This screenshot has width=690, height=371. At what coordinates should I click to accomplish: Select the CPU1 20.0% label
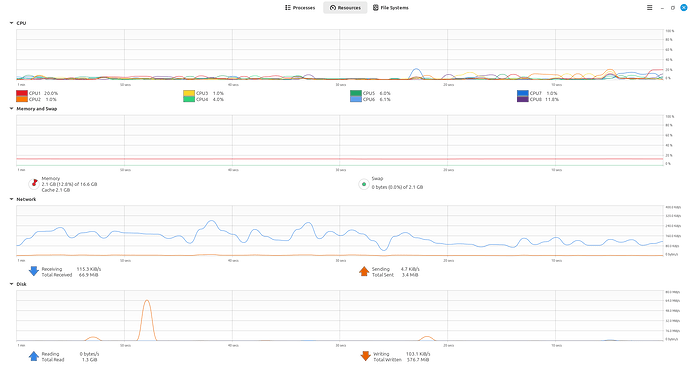click(43, 93)
